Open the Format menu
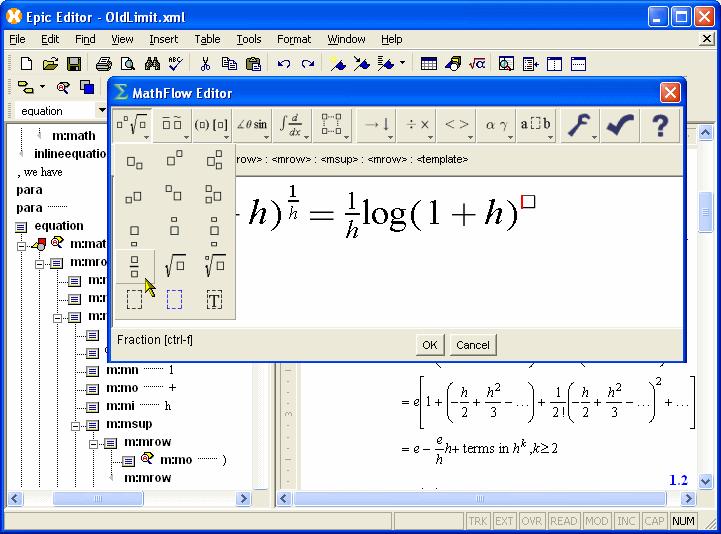The height and width of the screenshot is (534, 721). (x=294, y=39)
